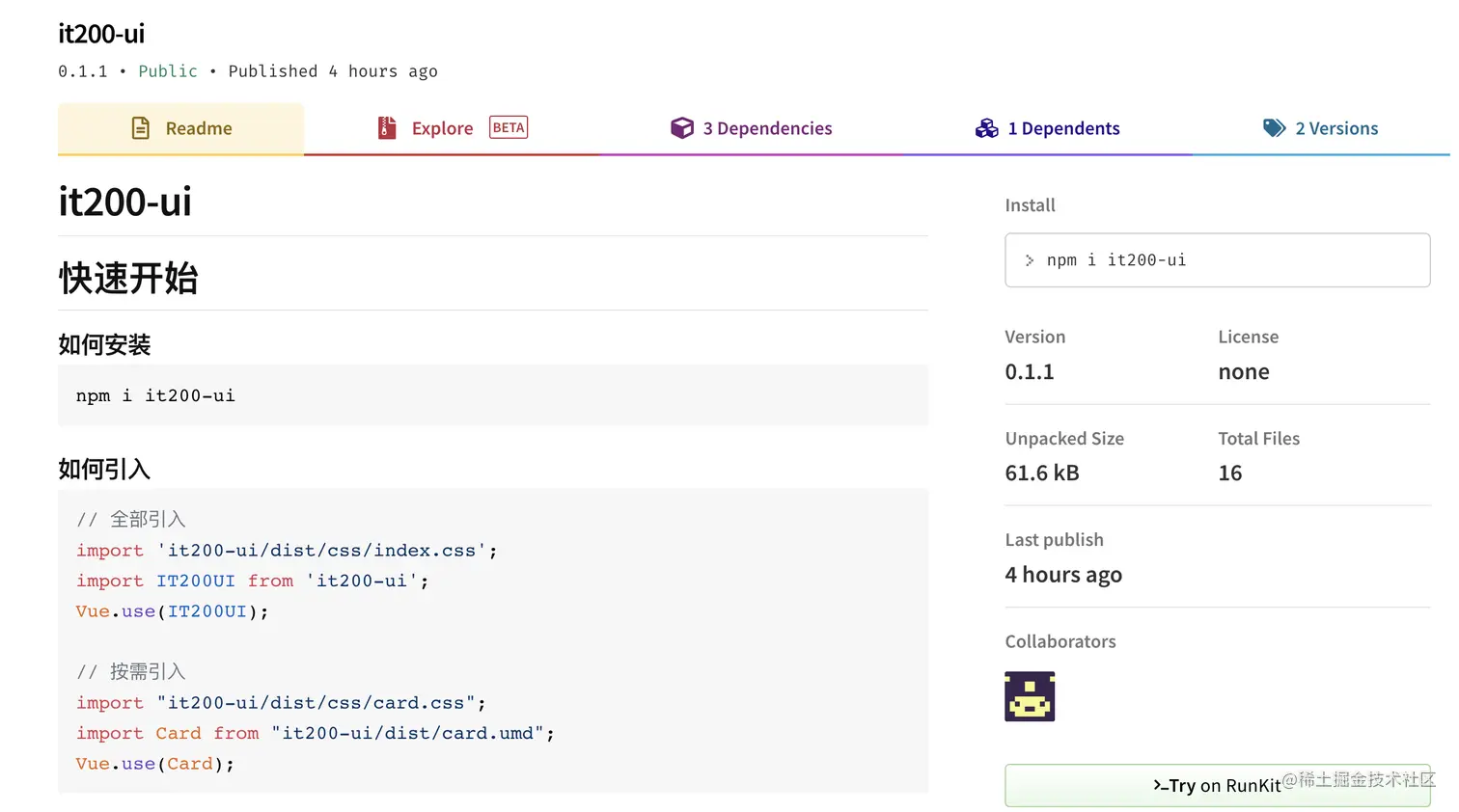
Task: View the 1 Dependents tab
Action: pos(1063,128)
